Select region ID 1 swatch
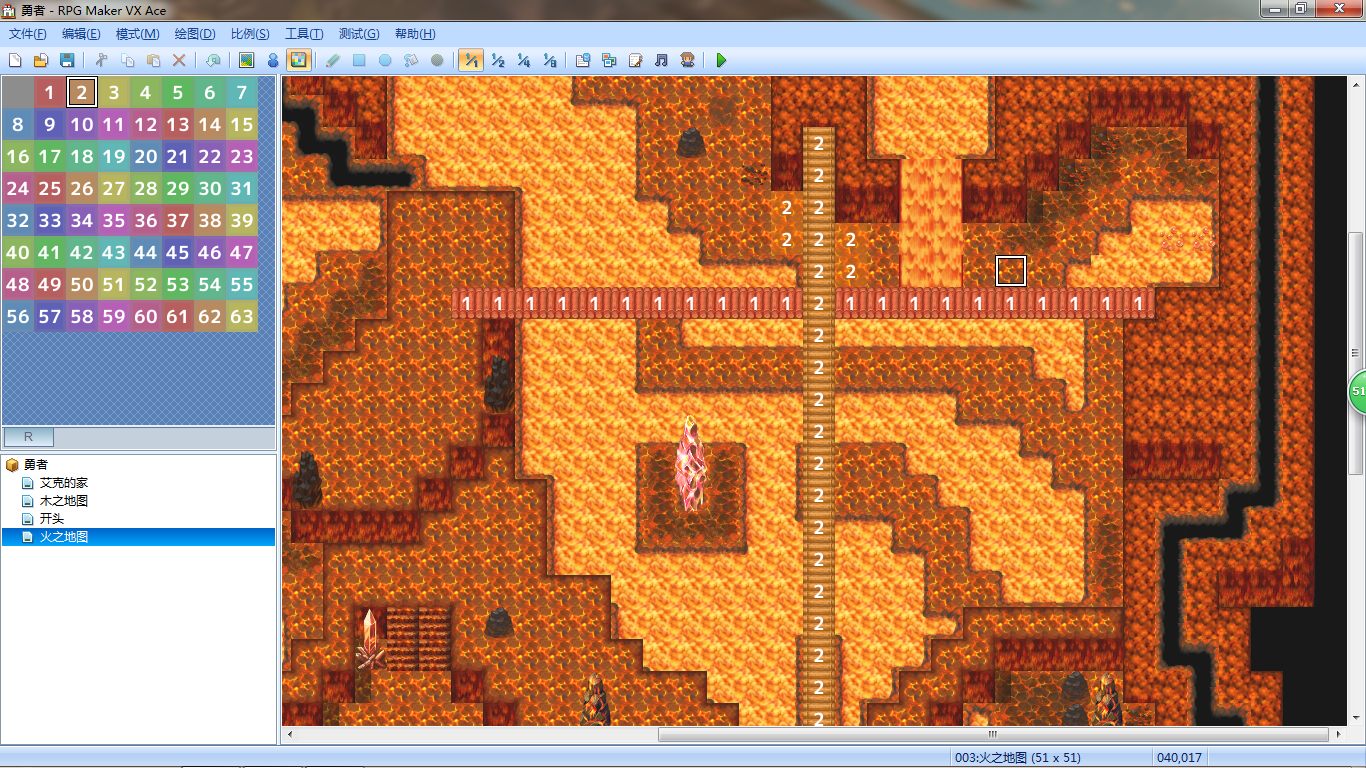Screen dimensions: 1366x768 coord(50,93)
